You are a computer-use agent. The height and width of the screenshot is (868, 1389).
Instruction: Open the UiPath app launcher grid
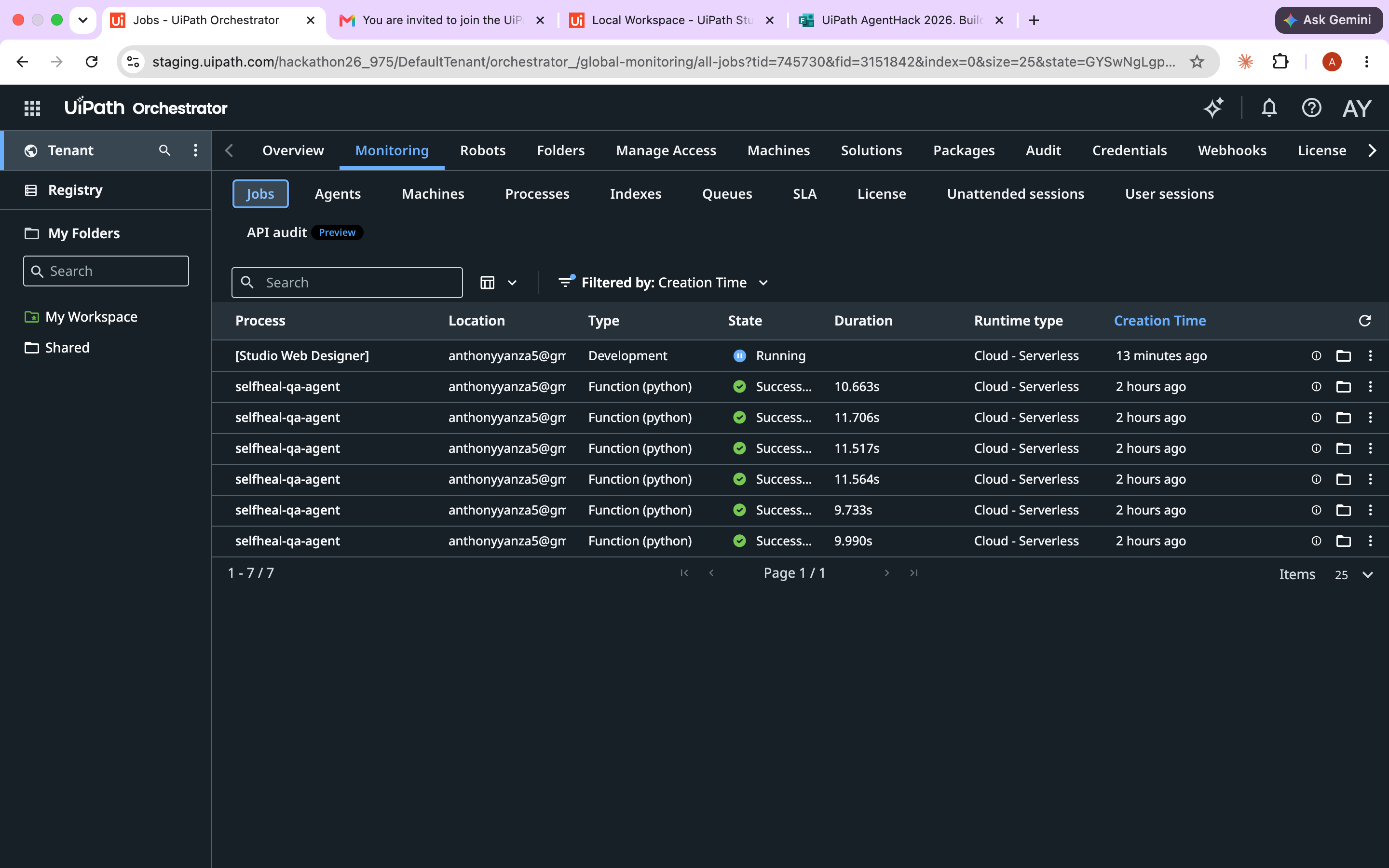[x=32, y=108]
